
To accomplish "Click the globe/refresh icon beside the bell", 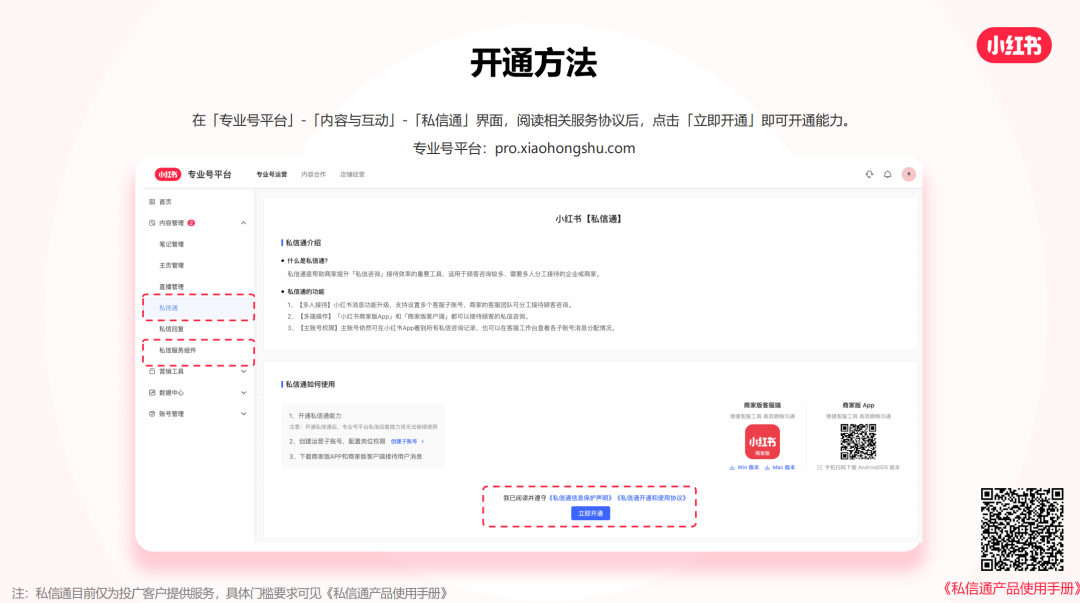I will (868, 173).
